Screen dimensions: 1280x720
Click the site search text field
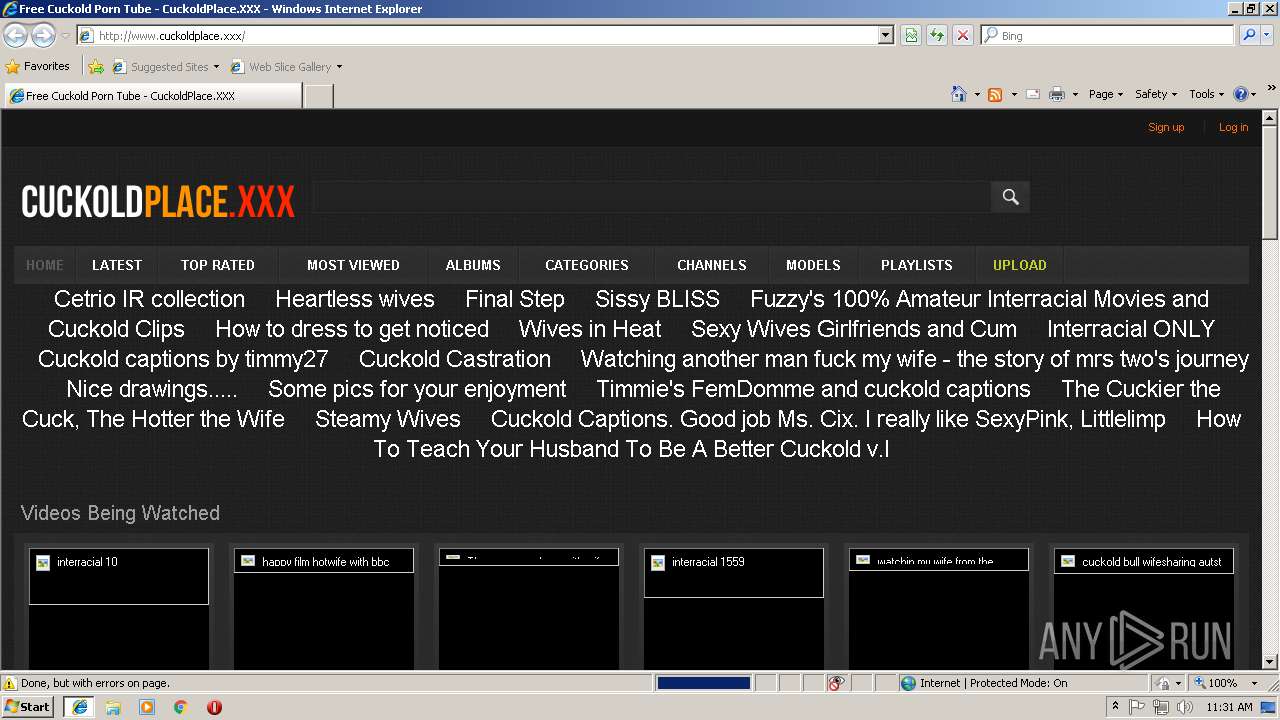(x=651, y=197)
